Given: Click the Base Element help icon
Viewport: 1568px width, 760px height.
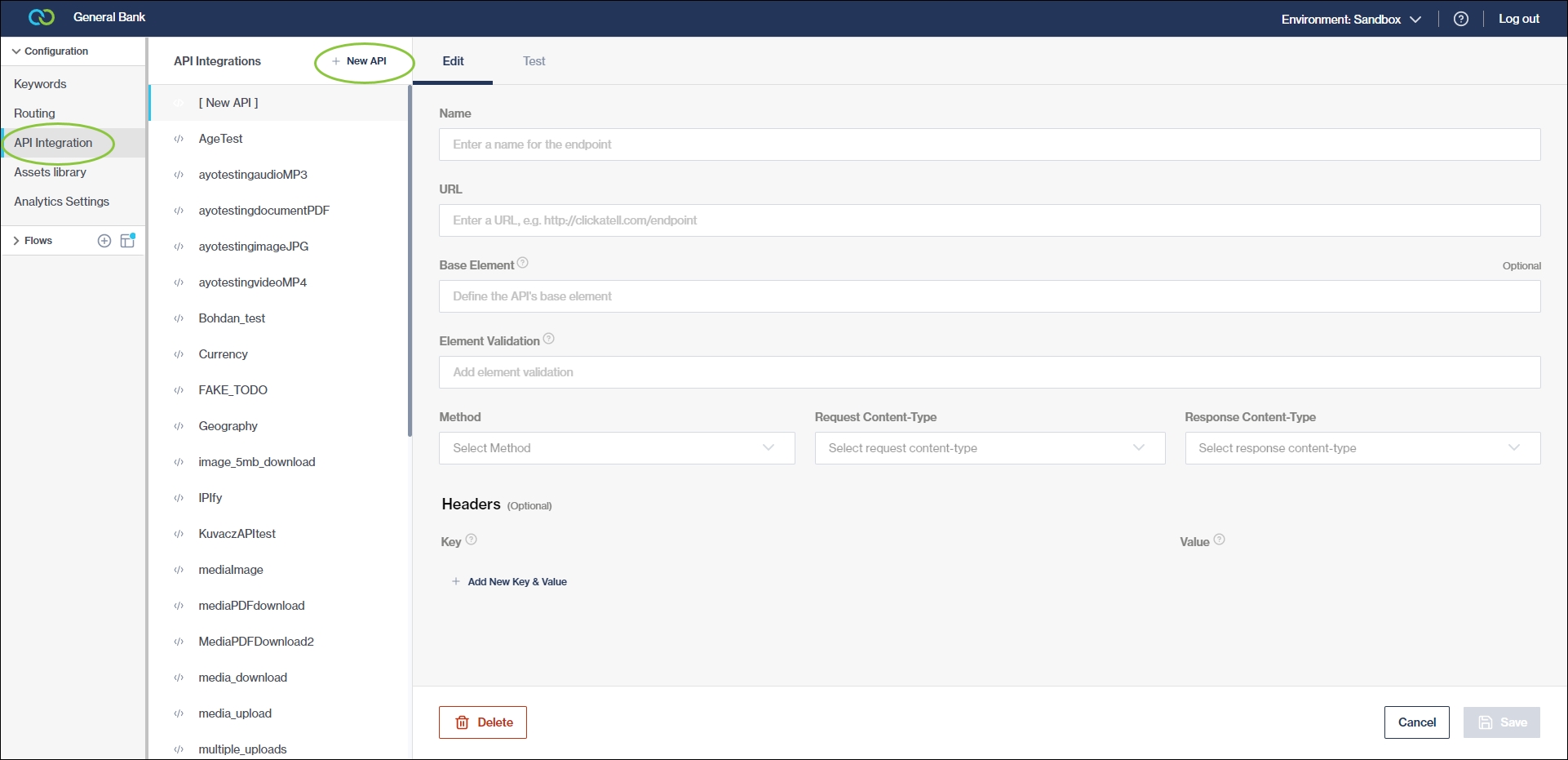Looking at the screenshot, I should point(523,263).
